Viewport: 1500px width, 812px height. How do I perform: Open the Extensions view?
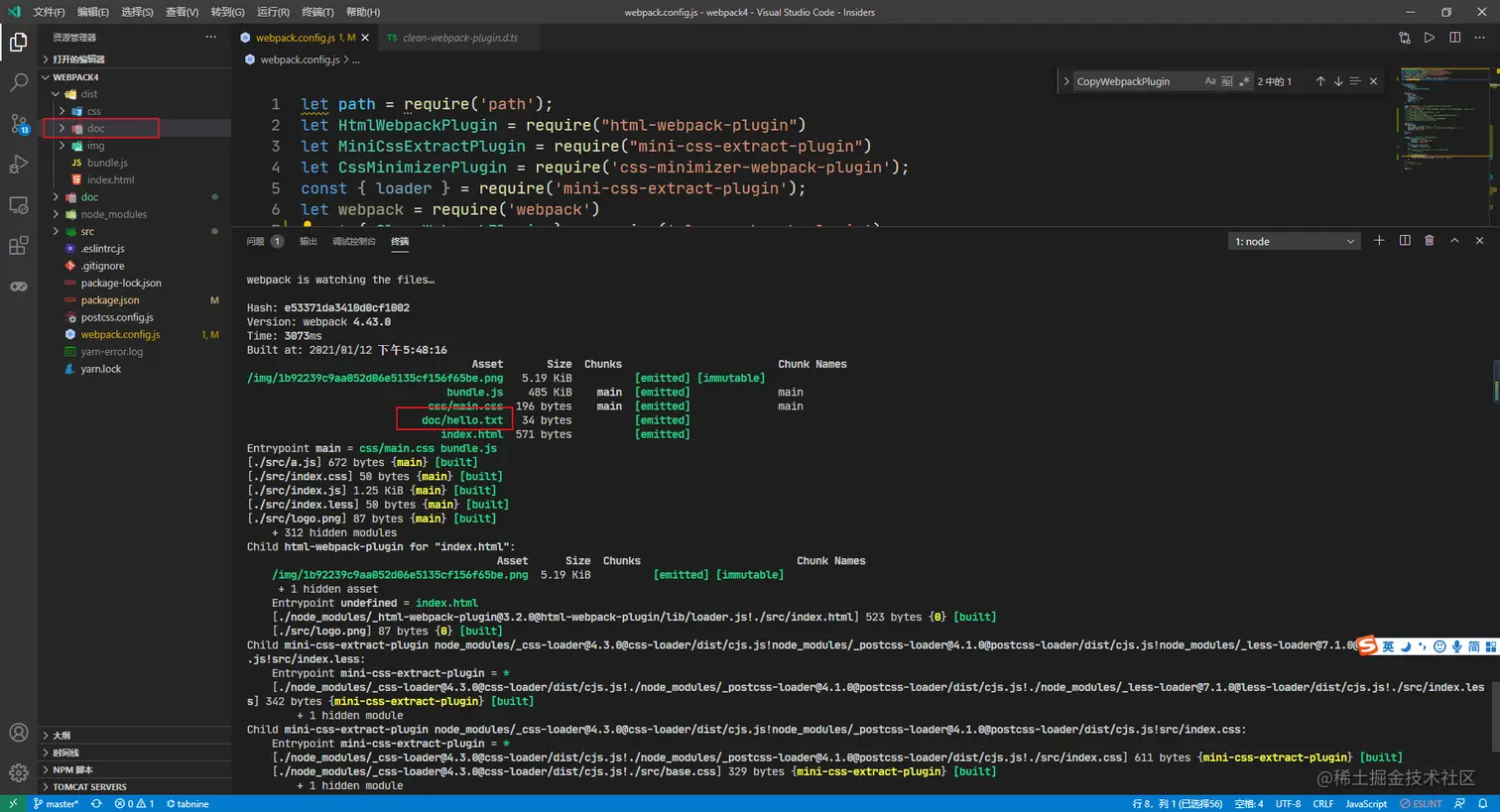click(18, 246)
